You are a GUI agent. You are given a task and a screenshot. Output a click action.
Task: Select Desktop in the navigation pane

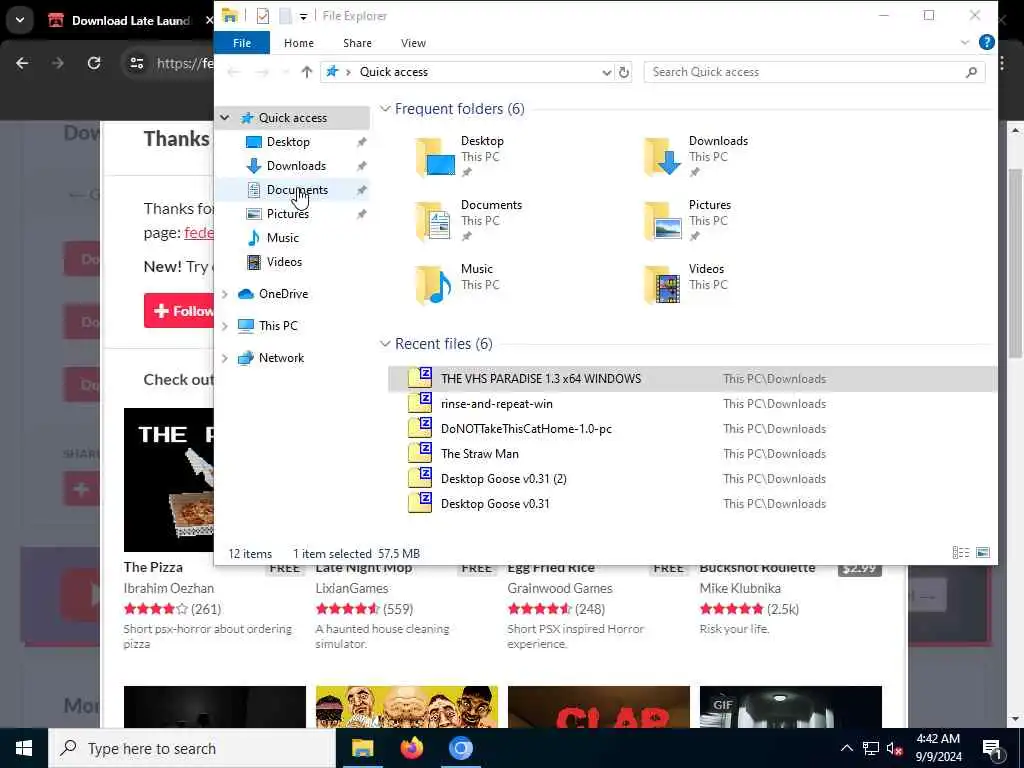[x=288, y=142]
